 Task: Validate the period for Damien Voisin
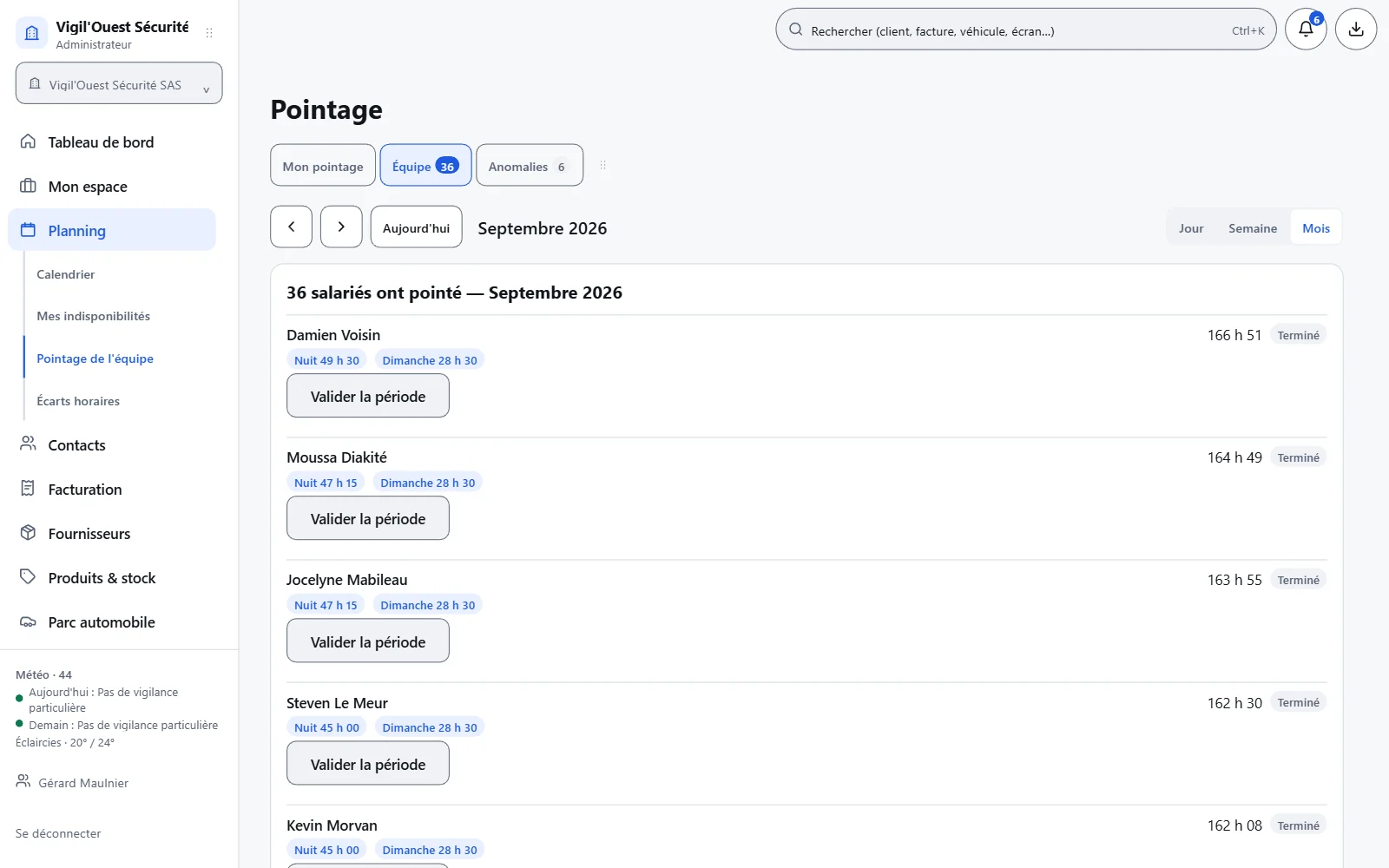pos(368,396)
